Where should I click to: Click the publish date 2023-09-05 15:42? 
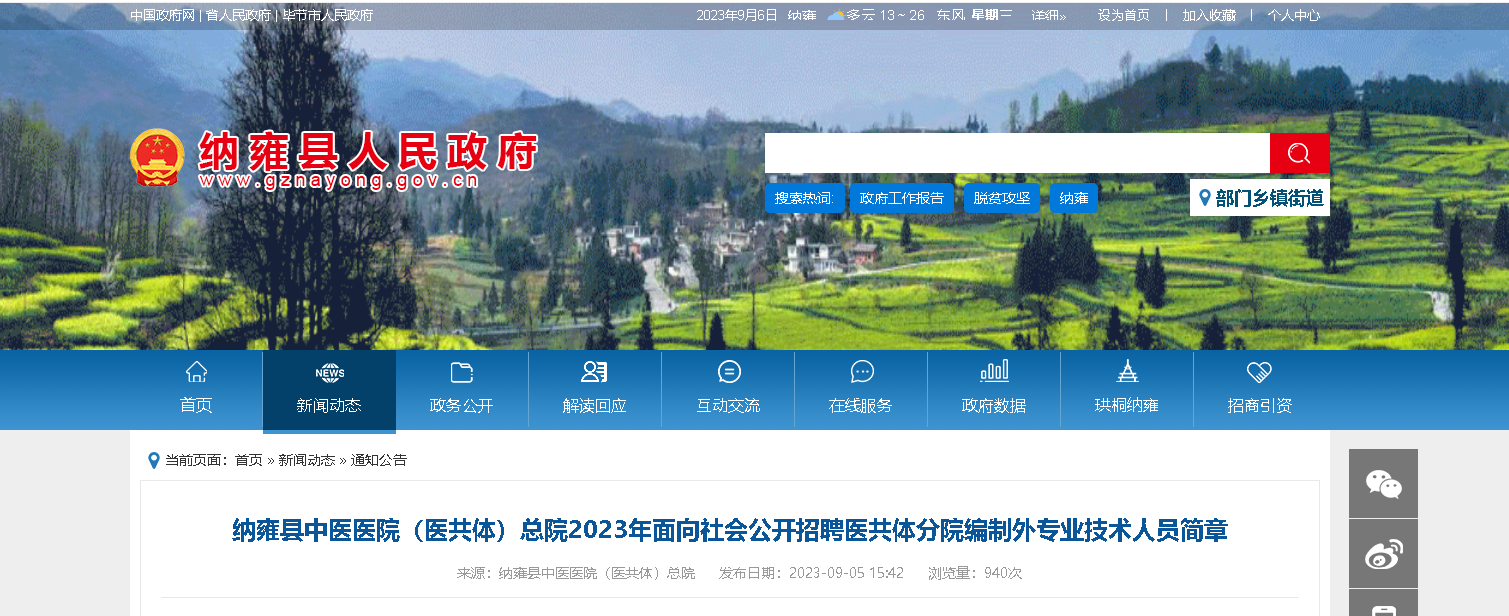(x=846, y=573)
